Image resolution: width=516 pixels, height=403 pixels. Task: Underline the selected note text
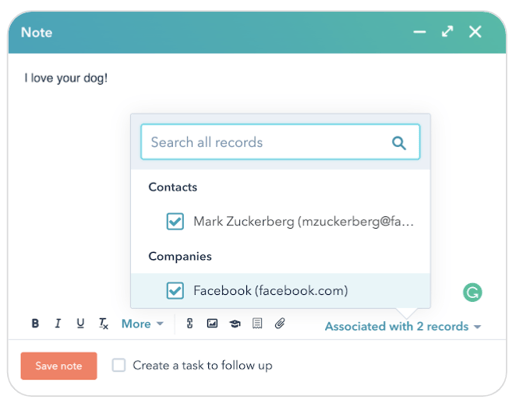tap(80, 323)
